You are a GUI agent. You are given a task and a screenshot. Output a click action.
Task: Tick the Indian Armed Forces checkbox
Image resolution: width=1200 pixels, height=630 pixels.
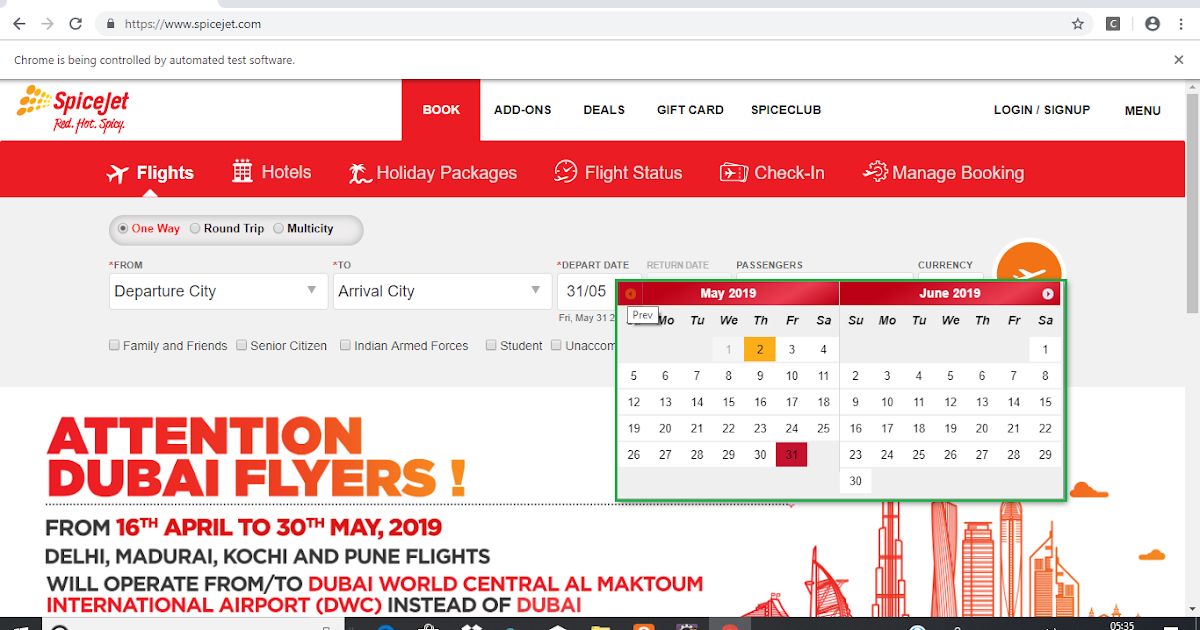point(345,346)
